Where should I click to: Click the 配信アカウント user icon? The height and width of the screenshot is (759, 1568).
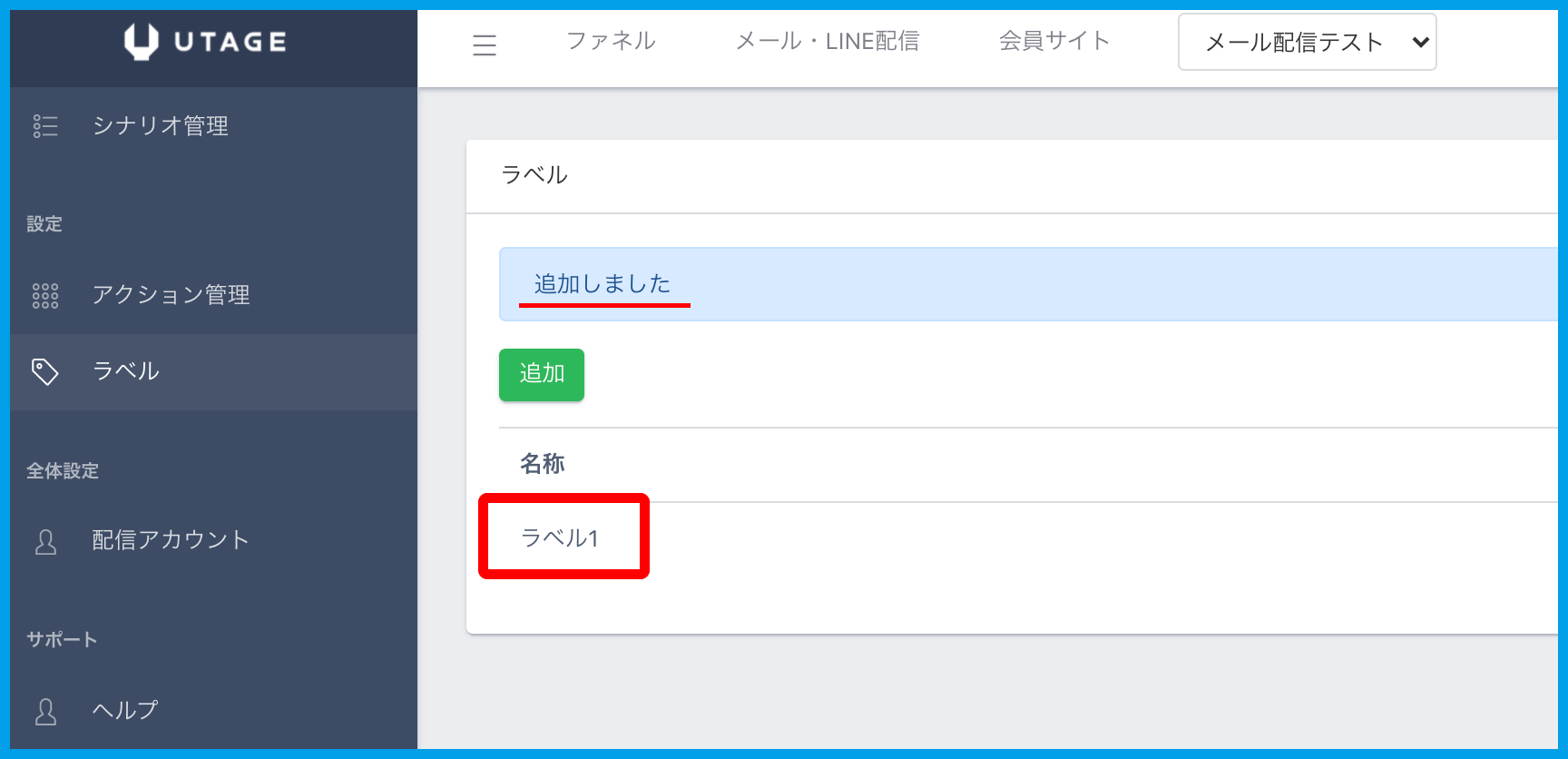tap(45, 542)
